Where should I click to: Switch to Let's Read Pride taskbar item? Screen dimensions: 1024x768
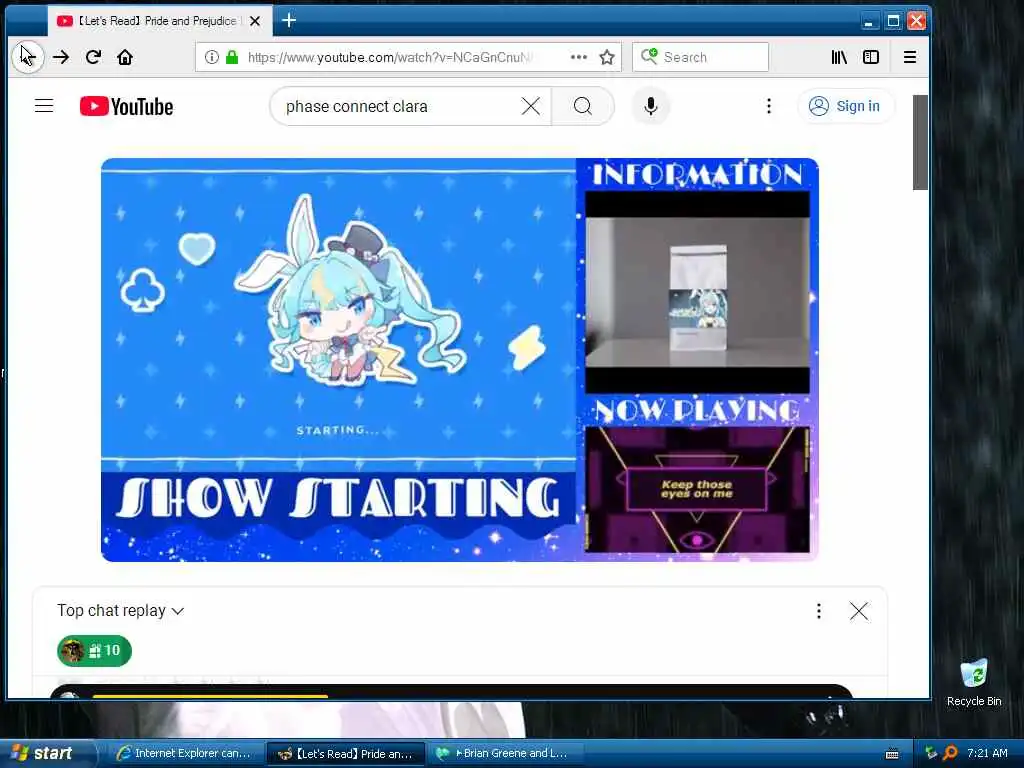pyautogui.click(x=345, y=753)
